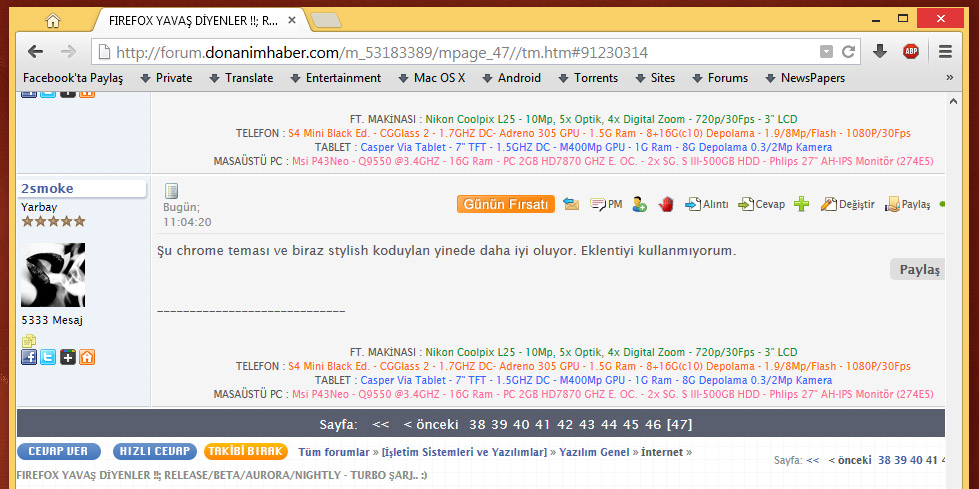This screenshot has width=979, height=489.
Task: Jump to first page with <<
Action: click(380, 425)
